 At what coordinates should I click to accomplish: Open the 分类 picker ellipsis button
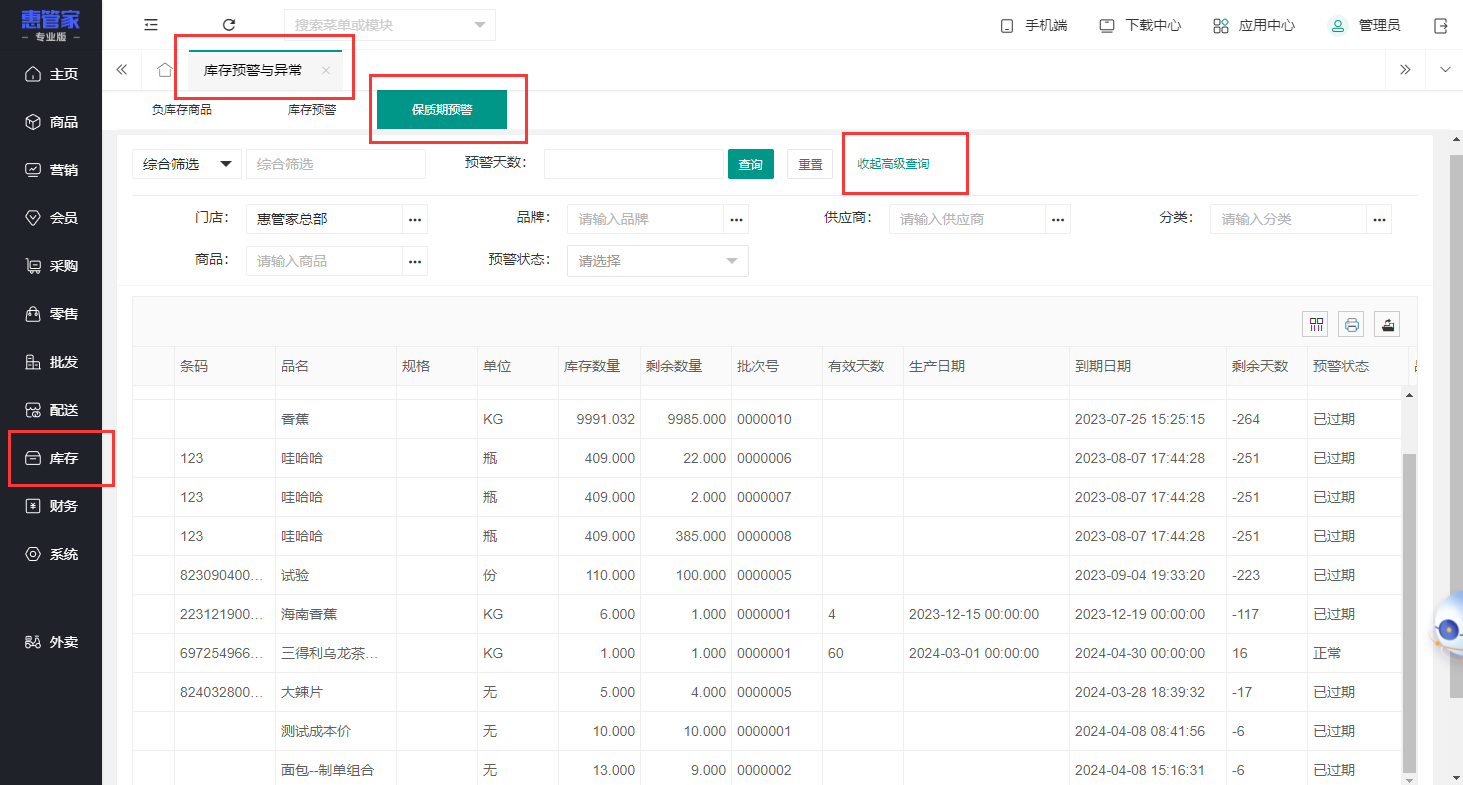1379,219
